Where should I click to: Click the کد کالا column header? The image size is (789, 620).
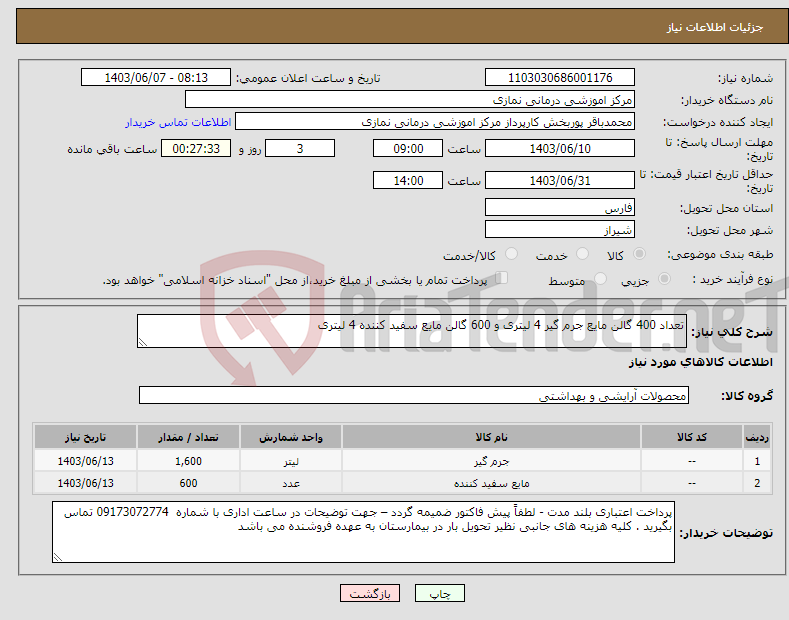[x=692, y=437]
